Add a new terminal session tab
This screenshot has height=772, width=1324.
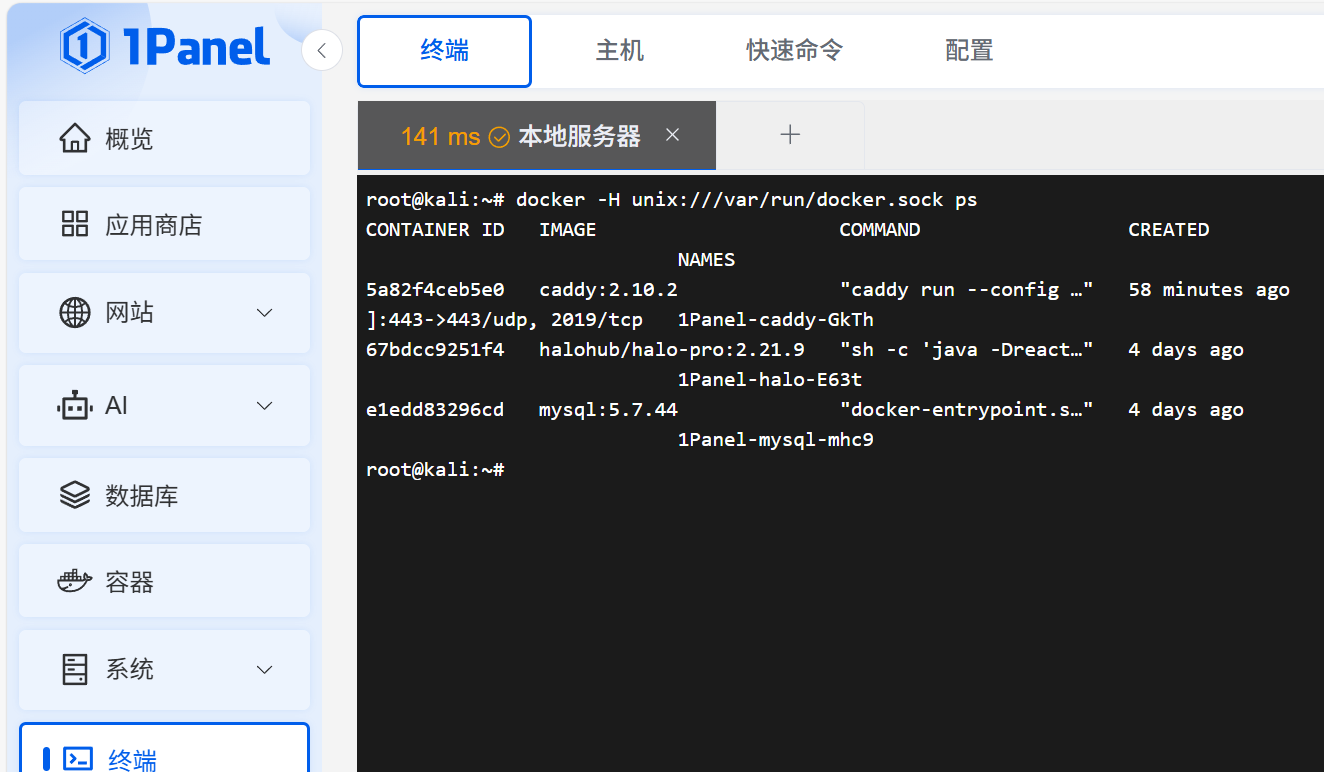[x=790, y=135]
